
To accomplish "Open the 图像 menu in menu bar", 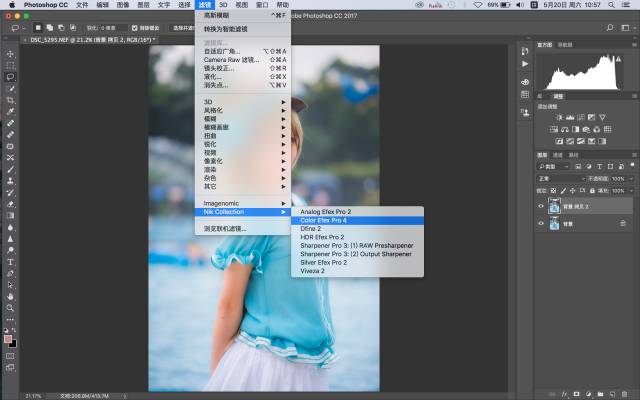I will (x=123, y=5).
